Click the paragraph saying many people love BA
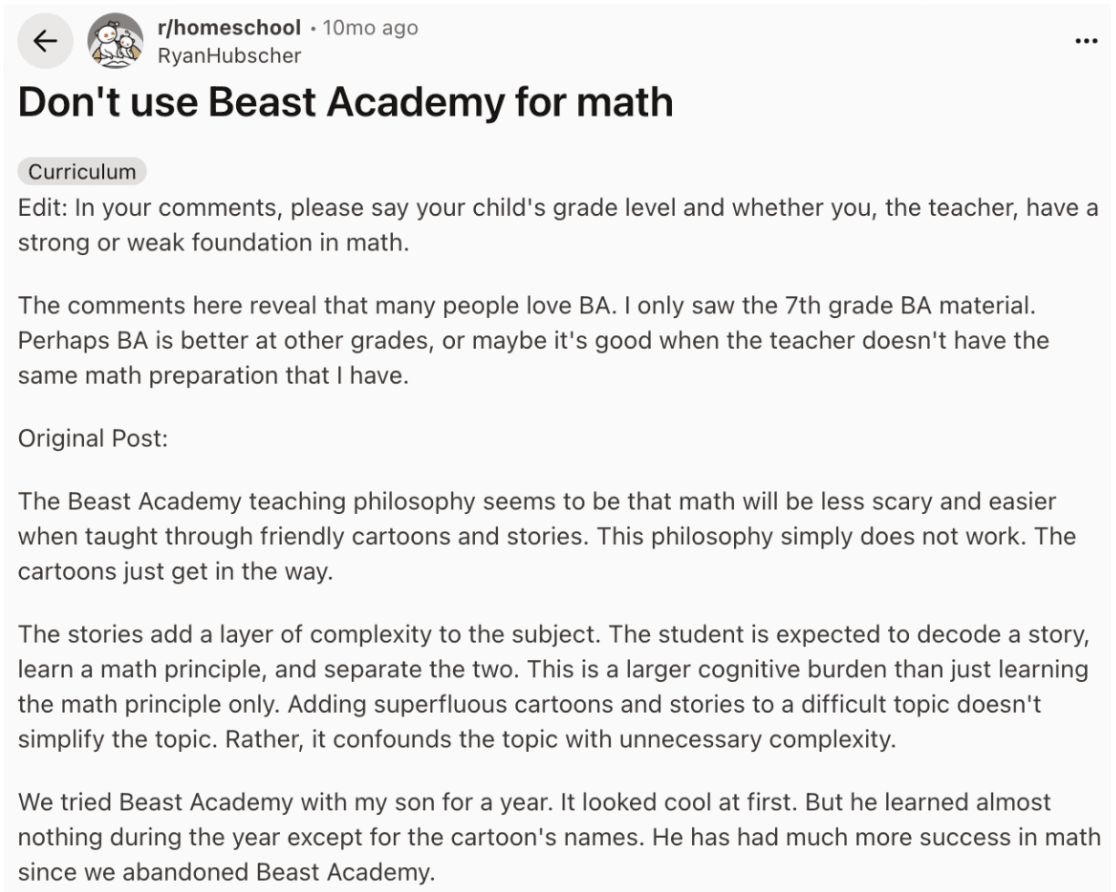The image size is (1116, 892). click(500, 309)
